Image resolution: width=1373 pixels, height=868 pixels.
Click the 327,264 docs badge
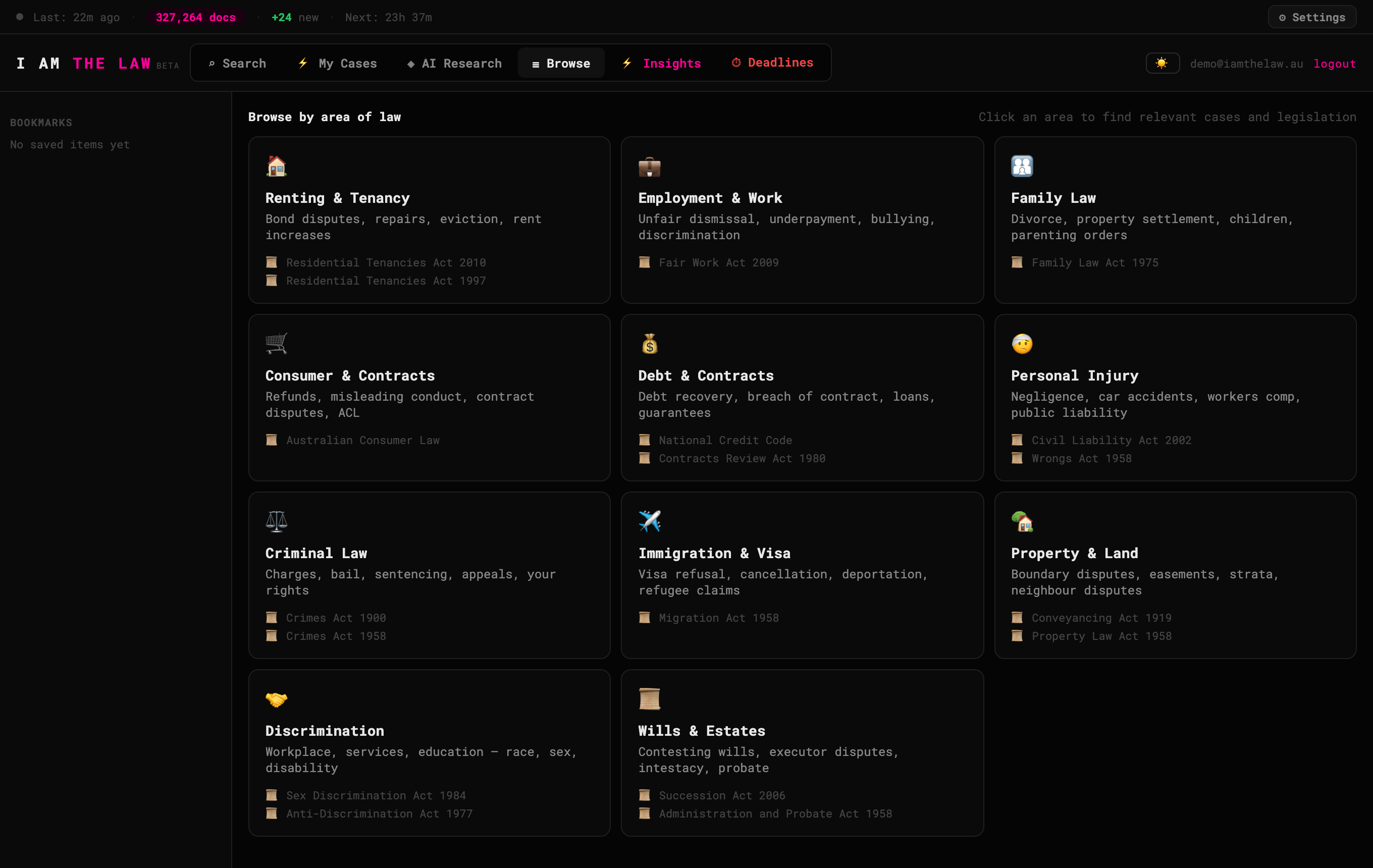195,17
